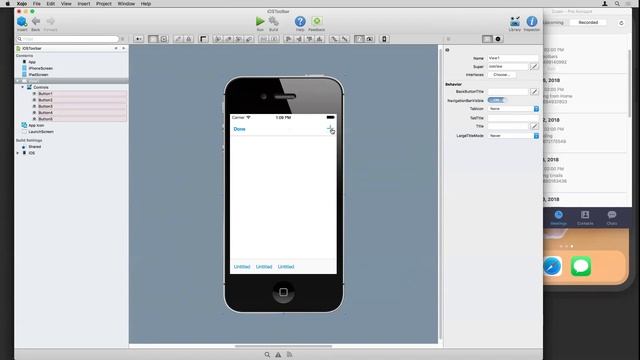Click the first Untitled toolbar button on iPhone
This screenshot has width=640, height=360.
coord(242,267)
